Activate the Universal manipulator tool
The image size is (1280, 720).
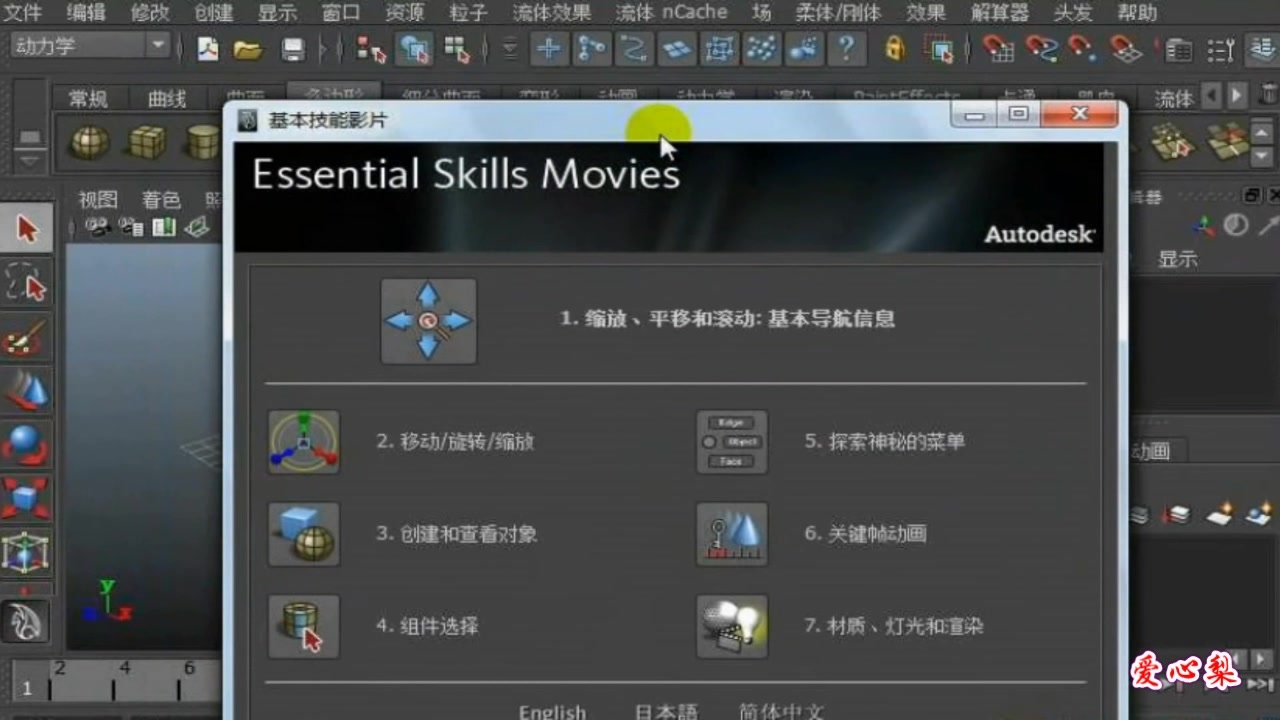pos(26,552)
